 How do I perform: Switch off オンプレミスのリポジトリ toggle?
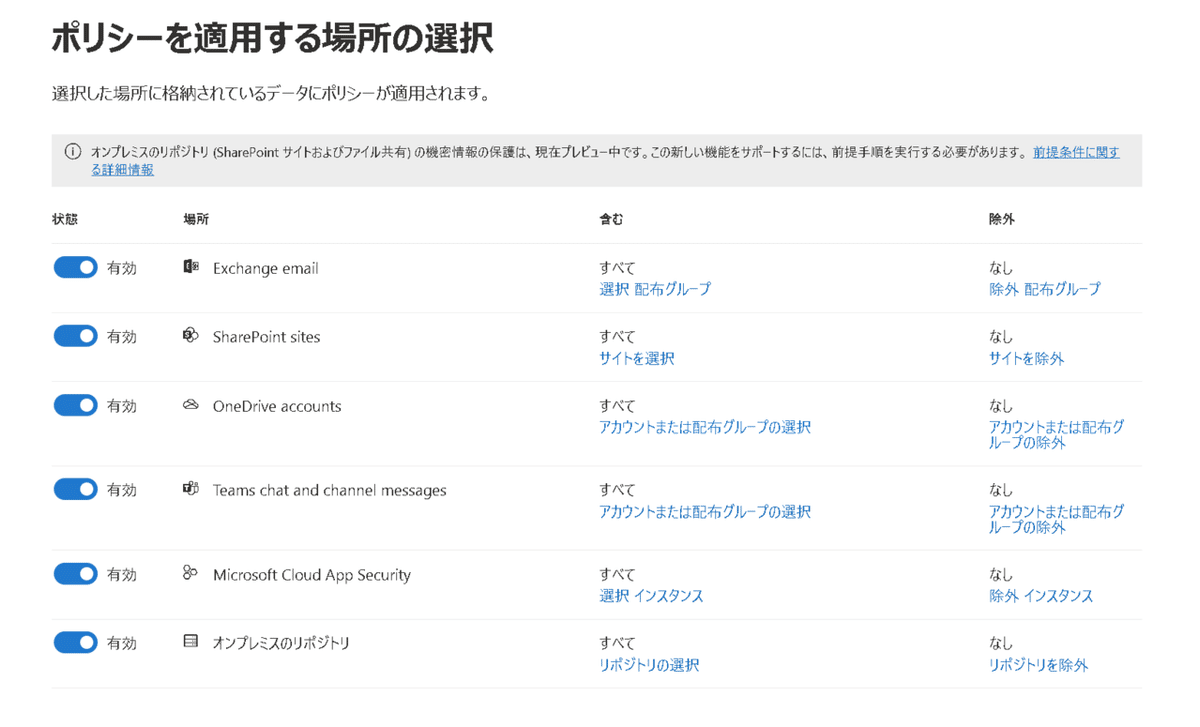coord(76,643)
